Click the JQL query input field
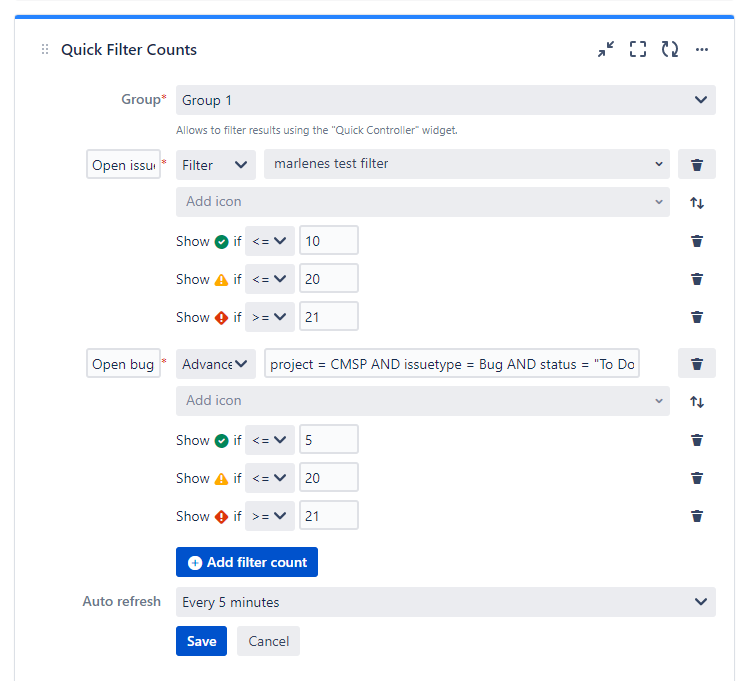This screenshot has height=681, width=745. (x=452, y=364)
